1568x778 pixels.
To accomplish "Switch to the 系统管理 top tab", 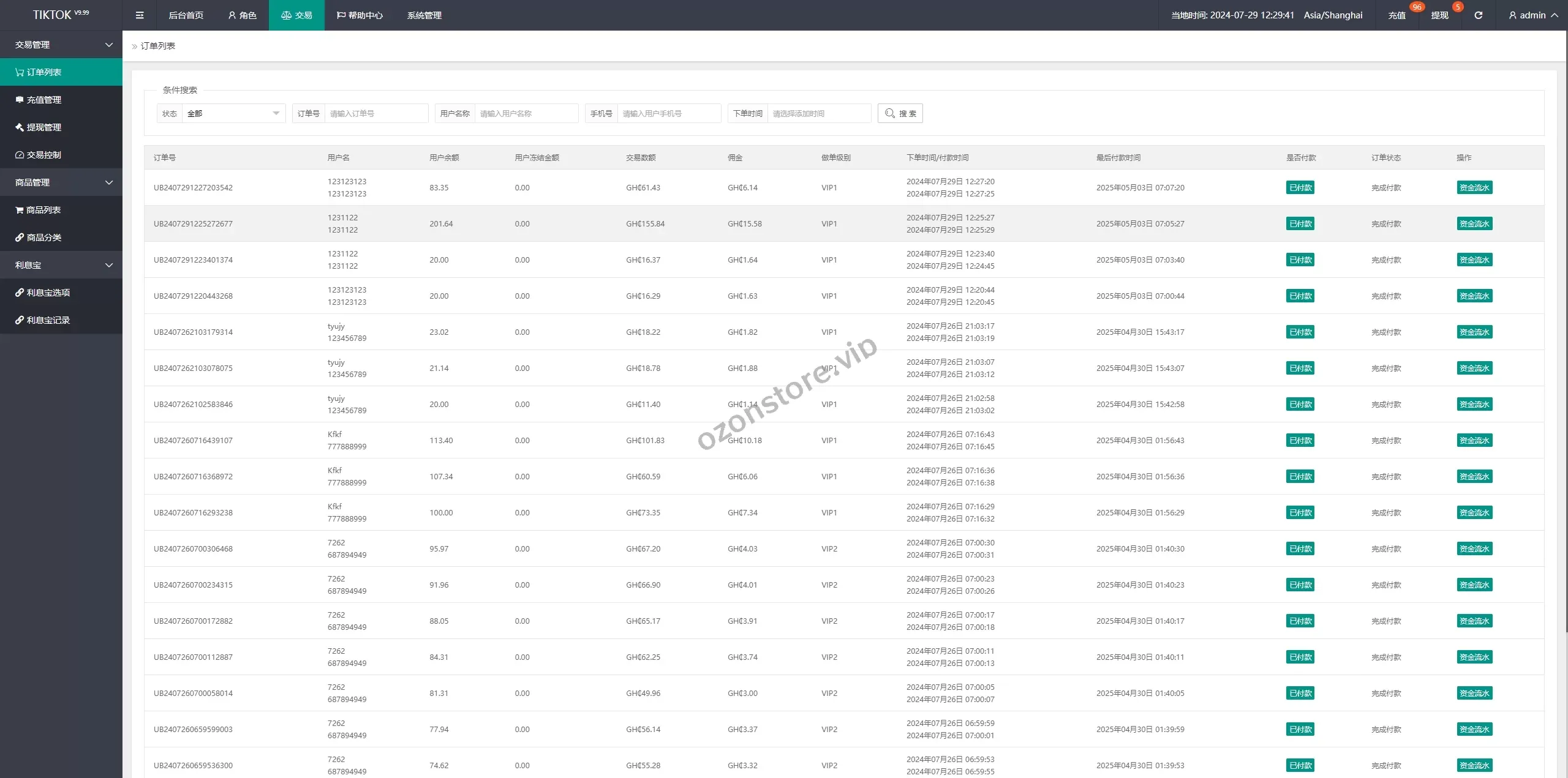I will click(424, 15).
